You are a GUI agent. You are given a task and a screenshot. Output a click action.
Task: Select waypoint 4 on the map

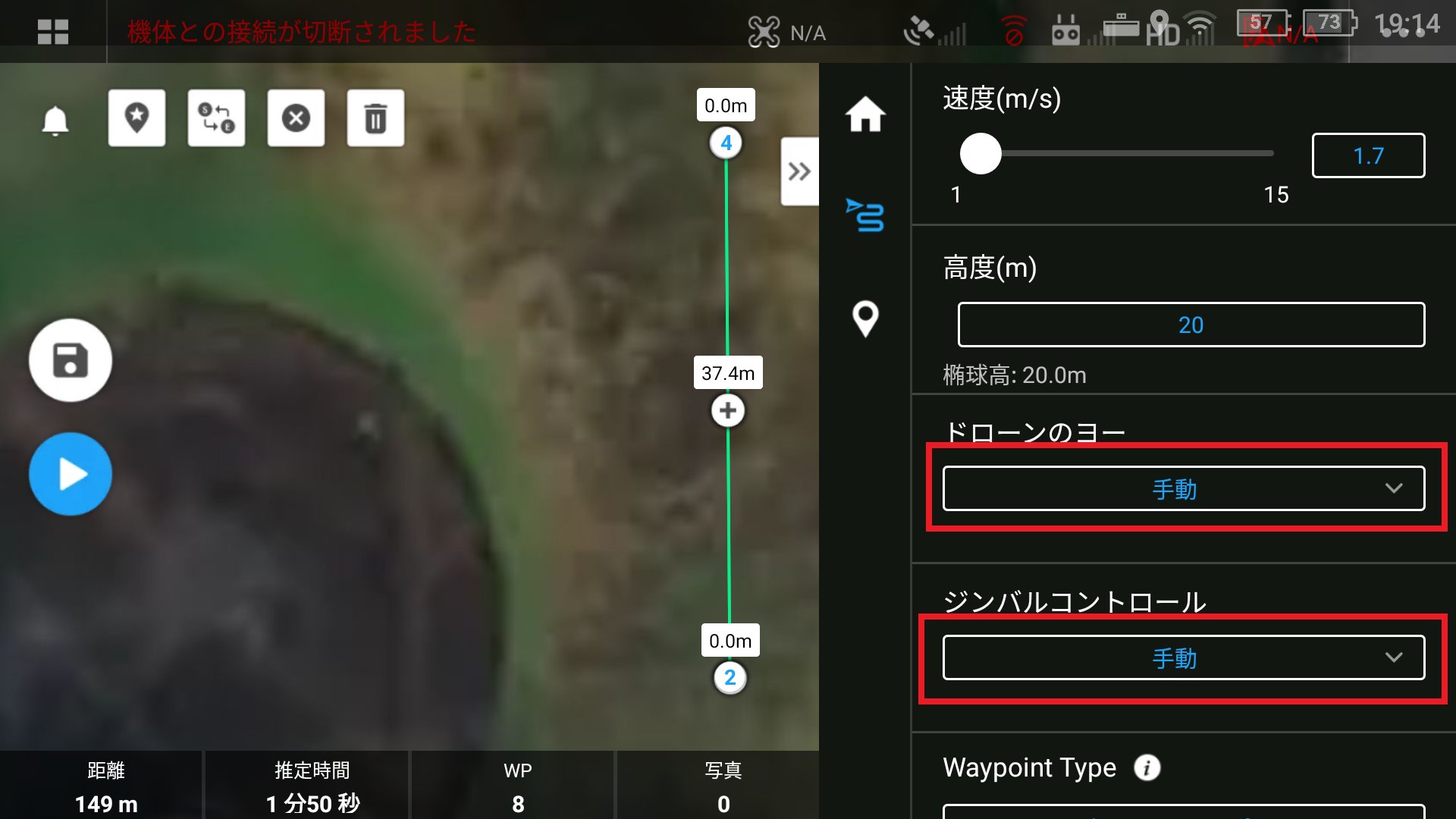click(726, 143)
